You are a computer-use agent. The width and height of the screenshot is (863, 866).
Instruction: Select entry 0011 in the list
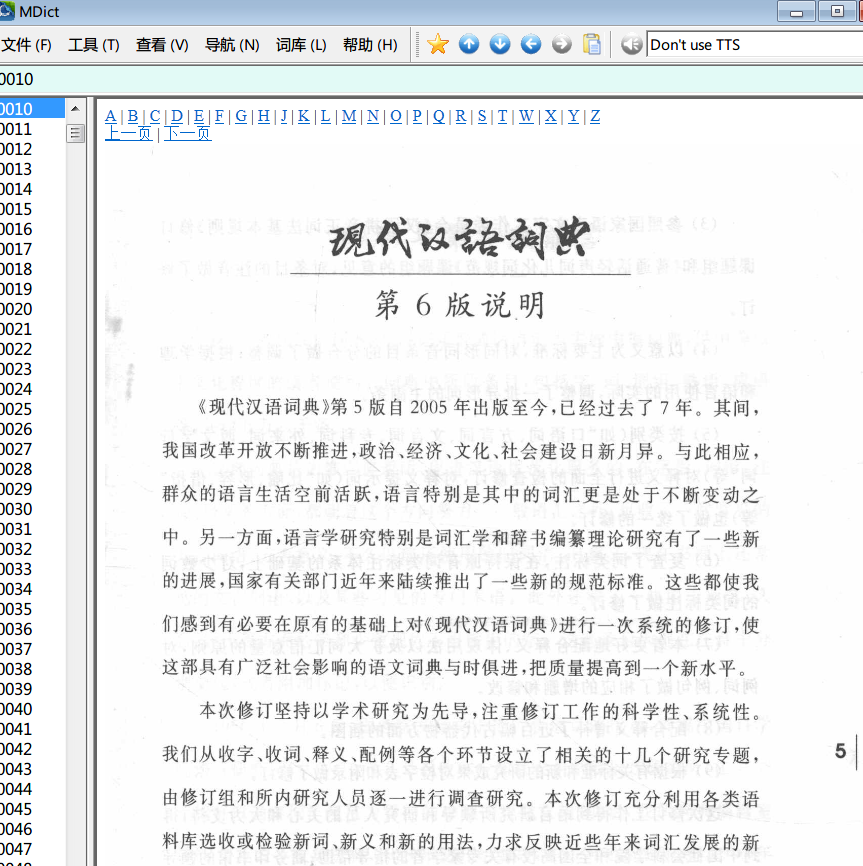(32, 129)
